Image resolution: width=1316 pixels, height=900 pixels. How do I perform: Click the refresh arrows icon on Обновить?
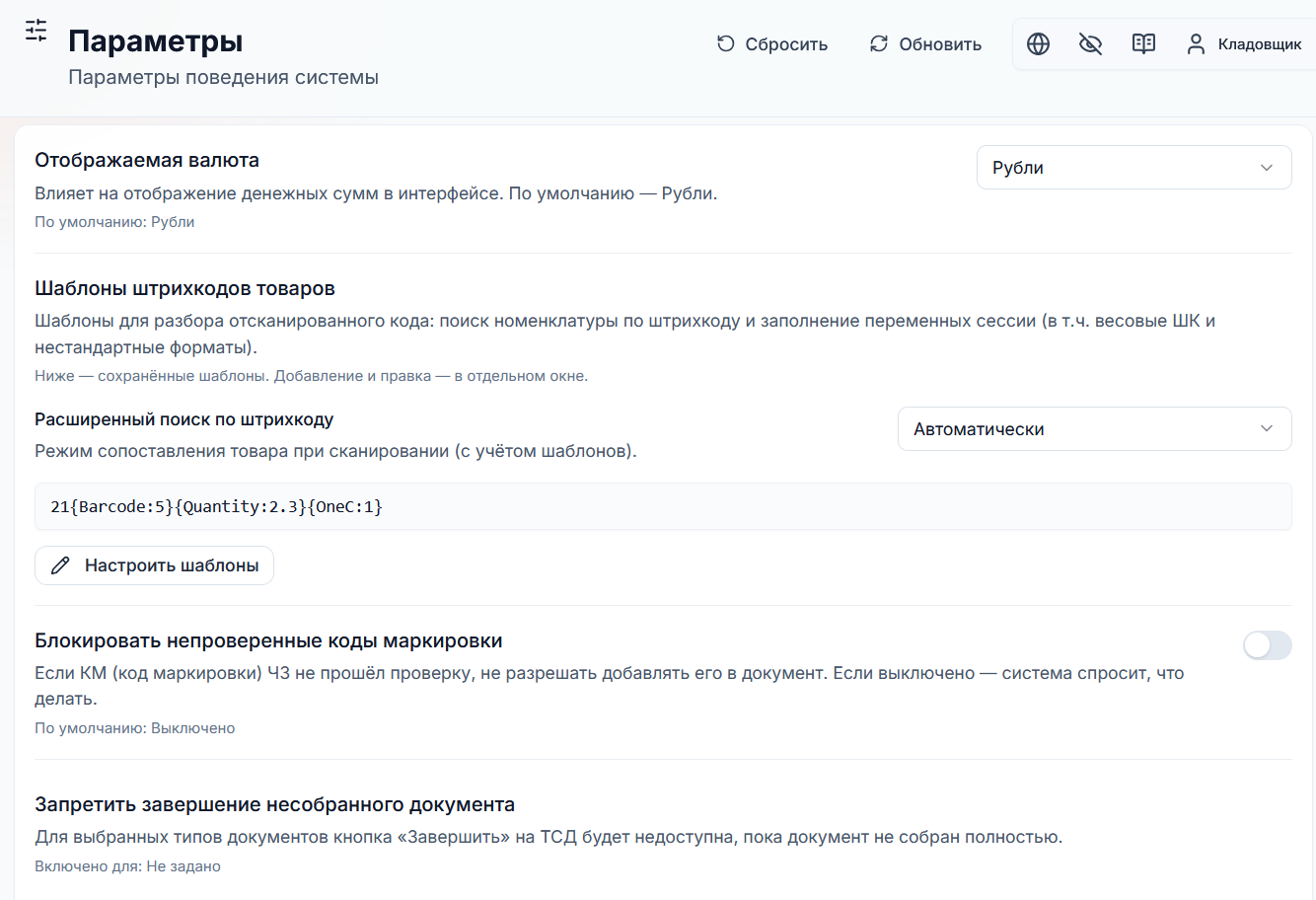[879, 43]
